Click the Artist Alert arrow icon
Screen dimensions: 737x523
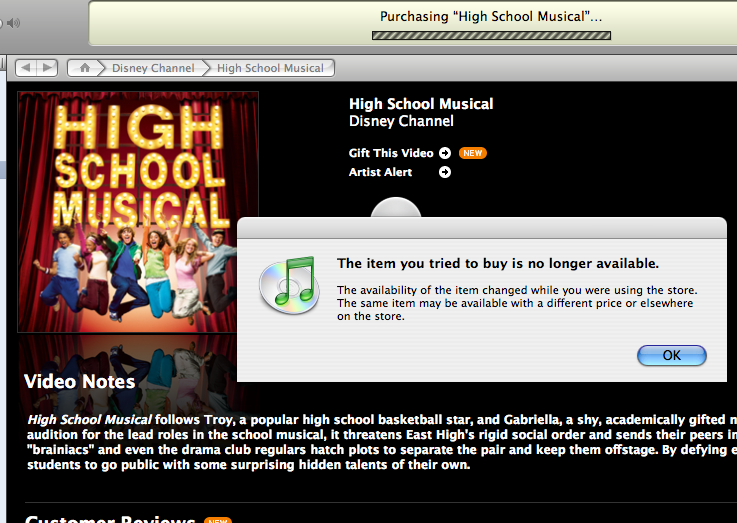(x=445, y=172)
